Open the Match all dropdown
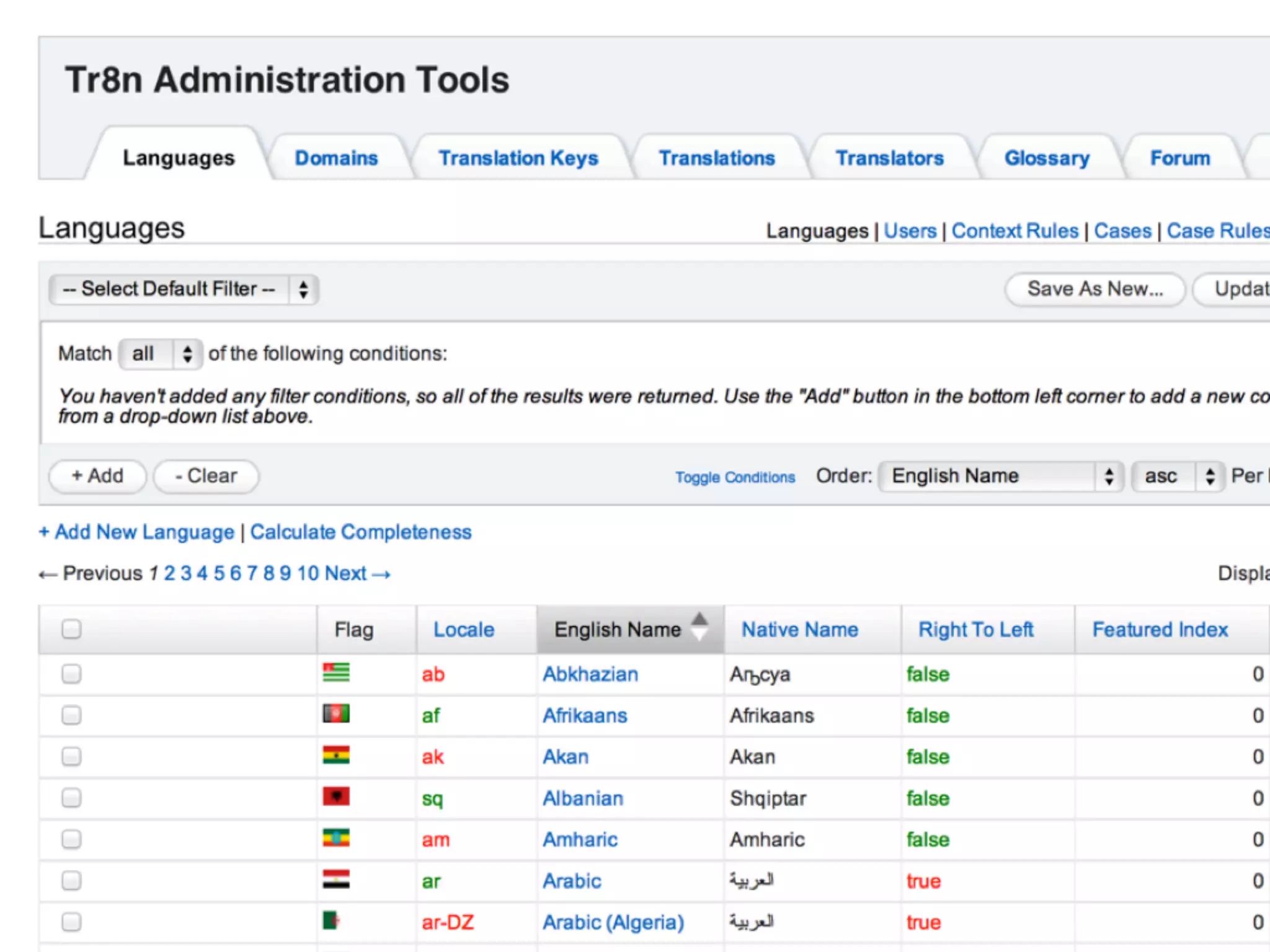Screen dimensions: 1270x952 coord(161,354)
